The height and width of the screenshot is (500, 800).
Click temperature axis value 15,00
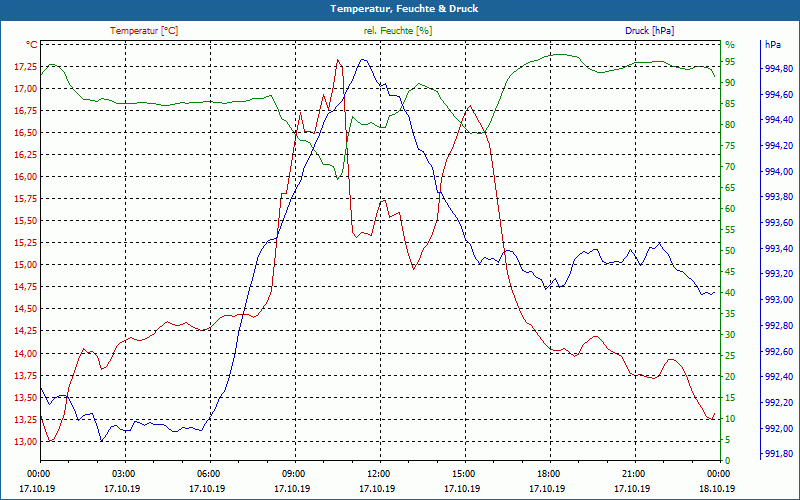point(27,265)
